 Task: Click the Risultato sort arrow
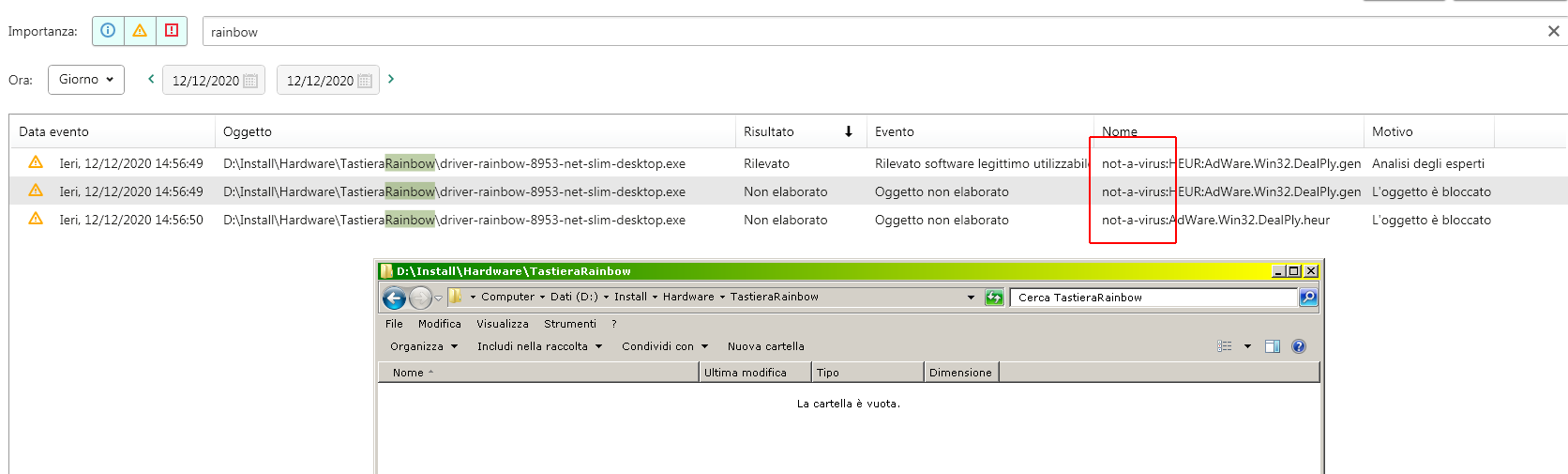(x=849, y=131)
